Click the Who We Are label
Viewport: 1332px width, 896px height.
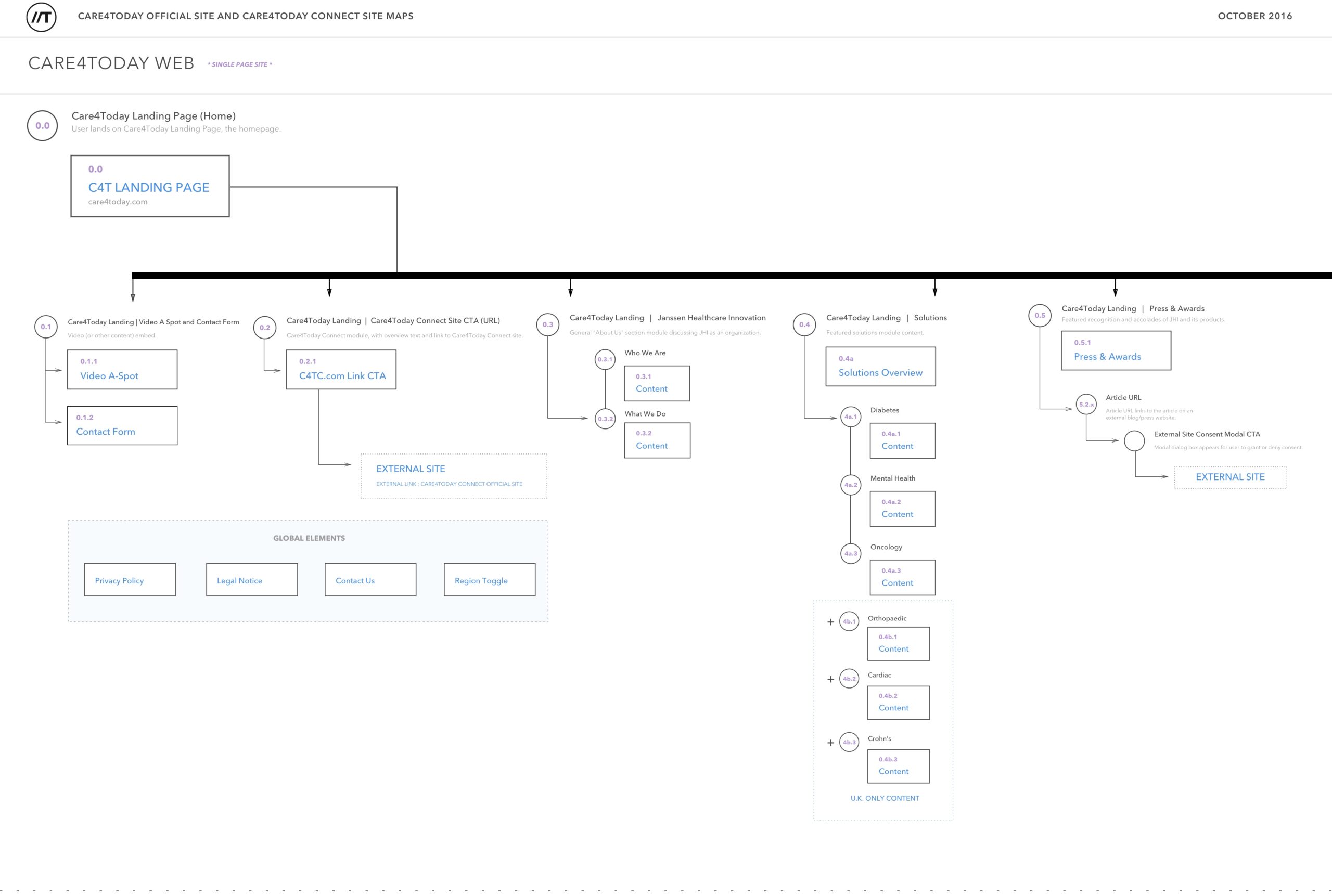click(645, 353)
